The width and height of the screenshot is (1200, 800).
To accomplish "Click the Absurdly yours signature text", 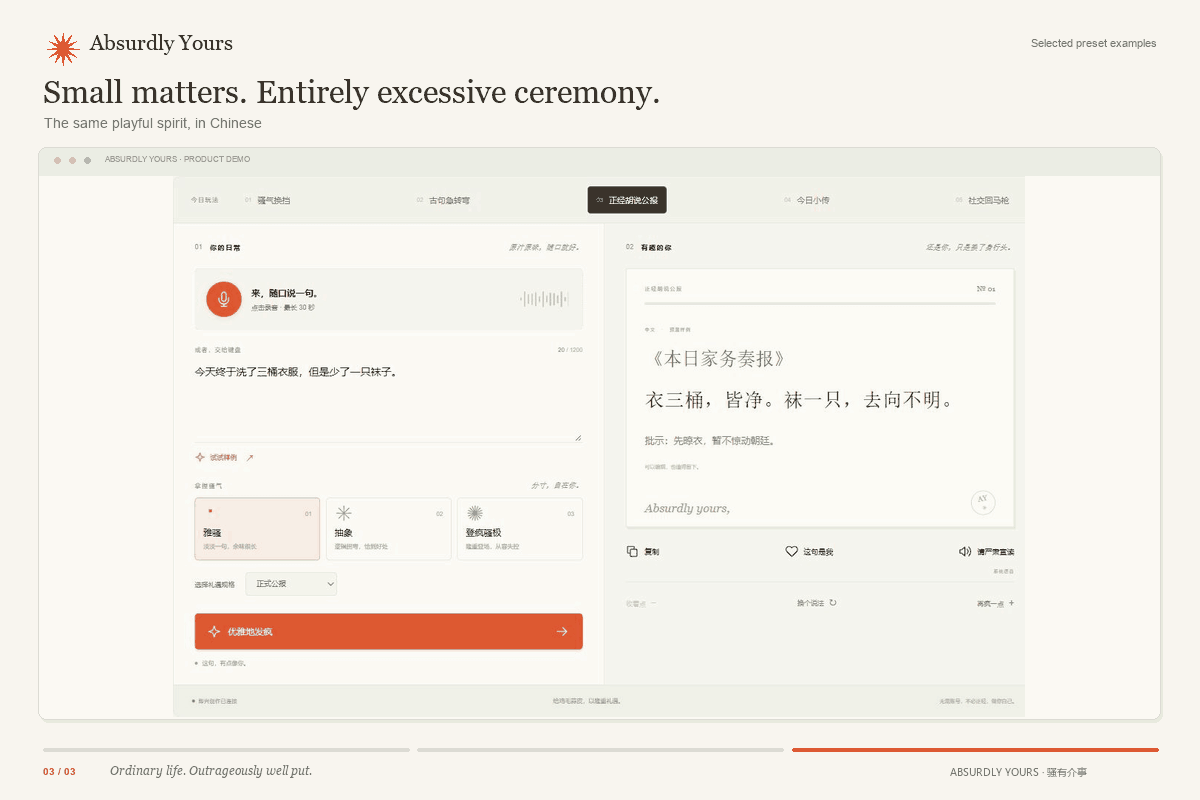I will [687, 508].
